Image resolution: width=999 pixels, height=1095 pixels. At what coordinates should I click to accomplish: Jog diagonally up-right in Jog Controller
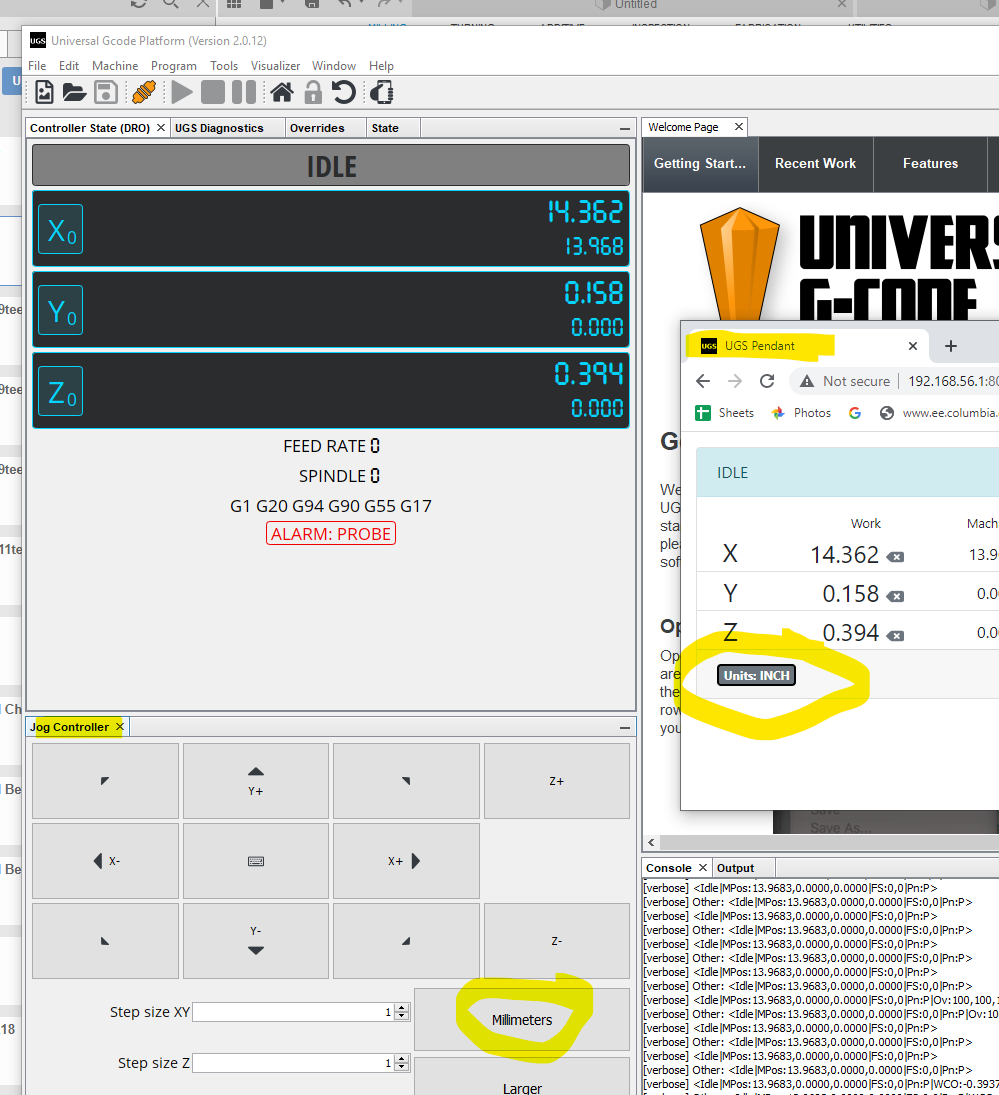coord(406,781)
